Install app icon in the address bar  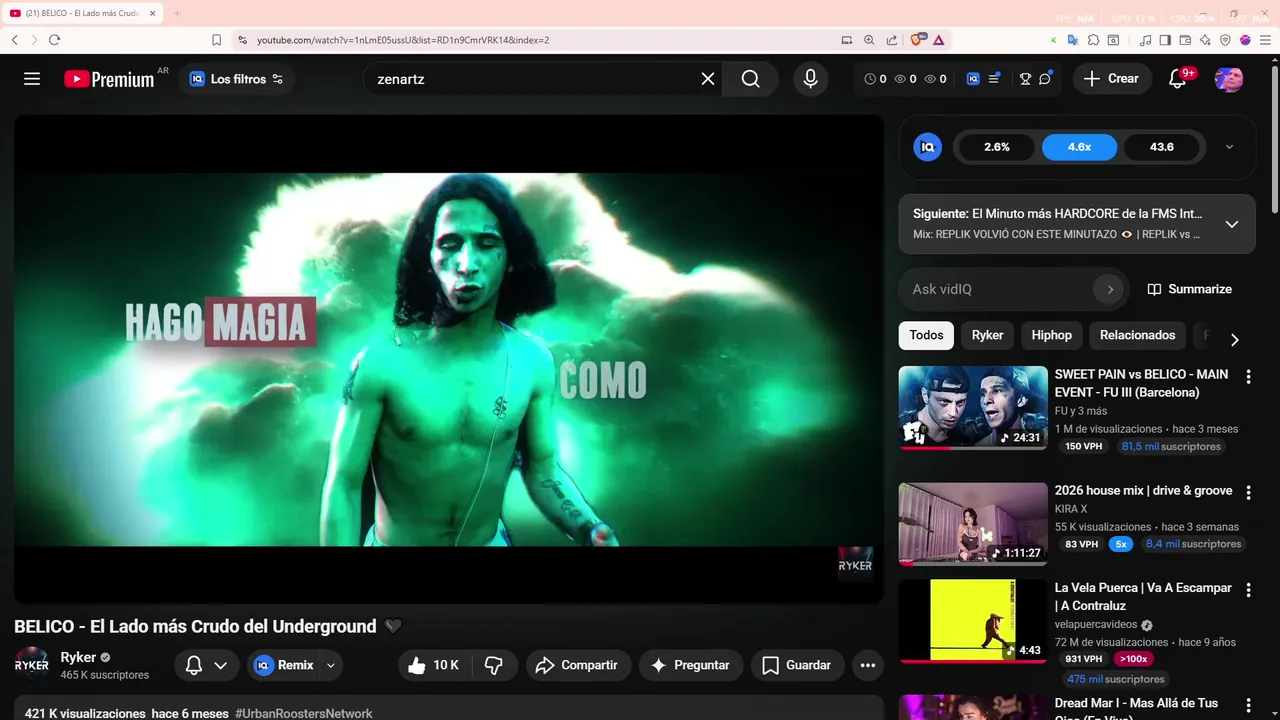coord(847,40)
